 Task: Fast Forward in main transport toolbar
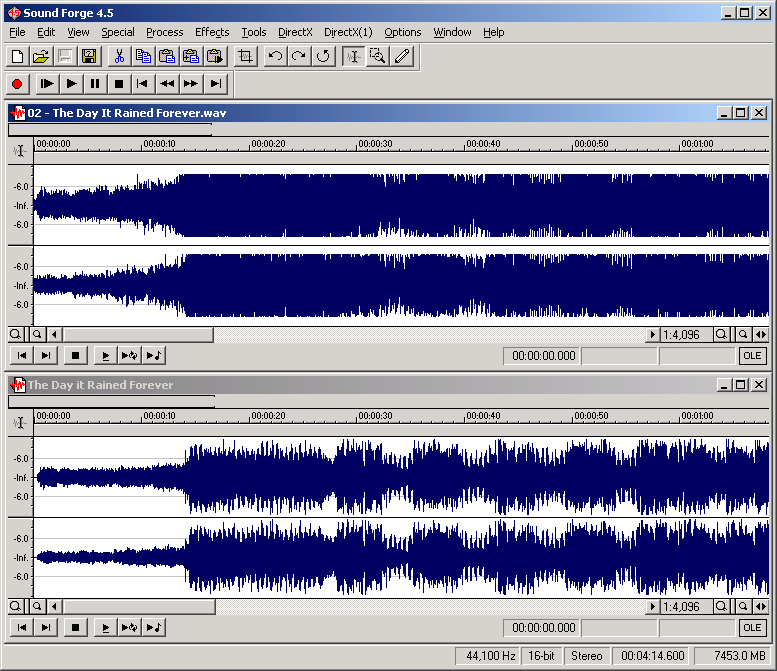click(x=191, y=84)
